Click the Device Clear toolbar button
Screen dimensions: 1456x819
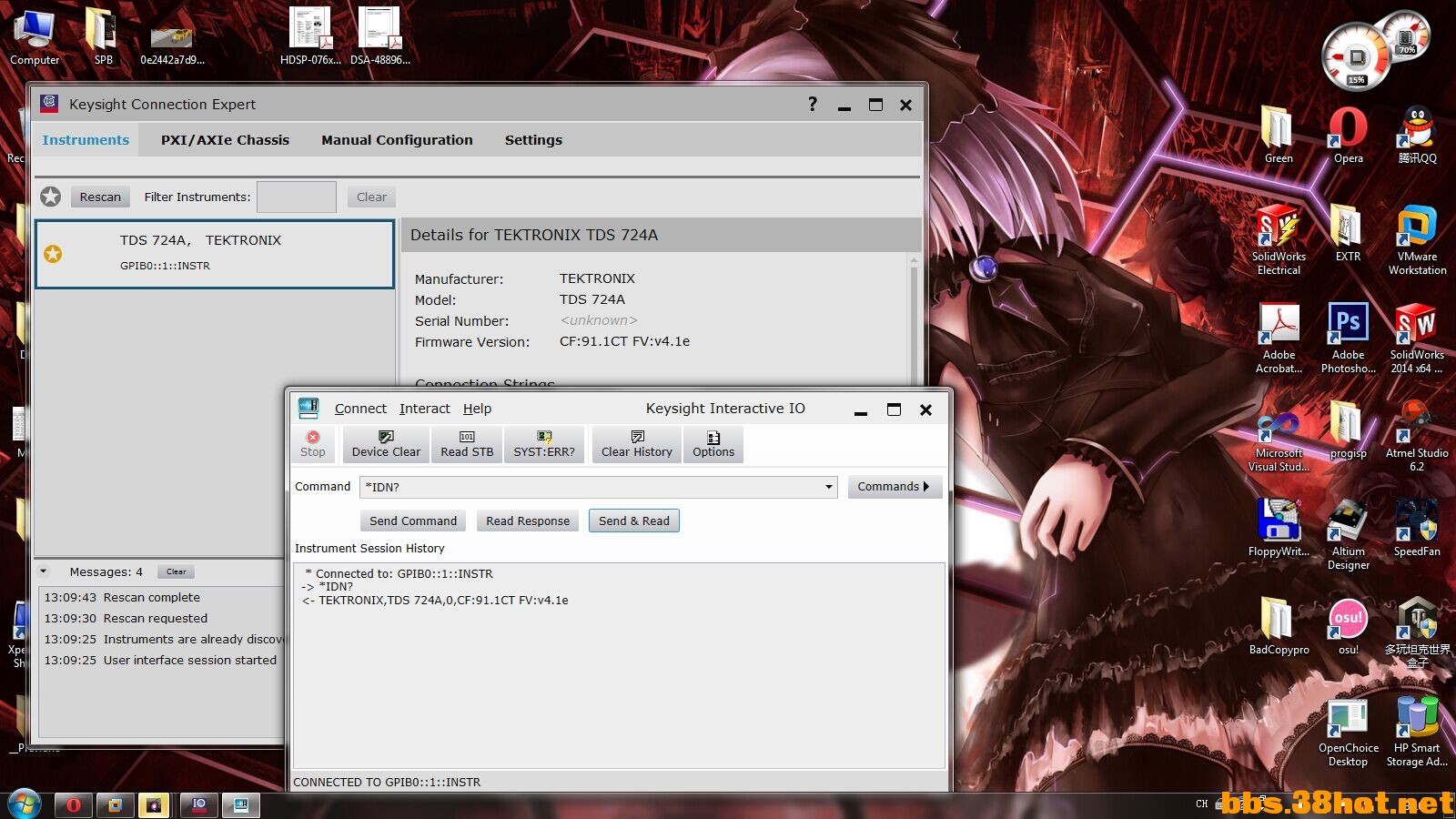386,444
